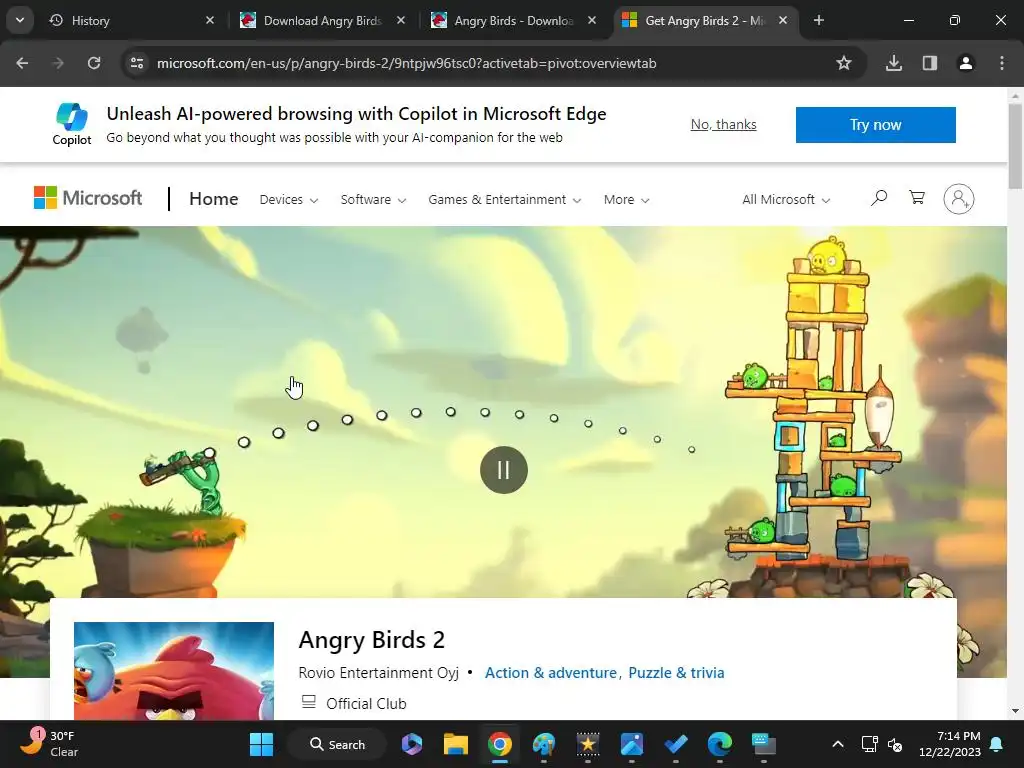Click the Angry Birds 2 title heading
Screen dimensions: 1024x768
372,640
